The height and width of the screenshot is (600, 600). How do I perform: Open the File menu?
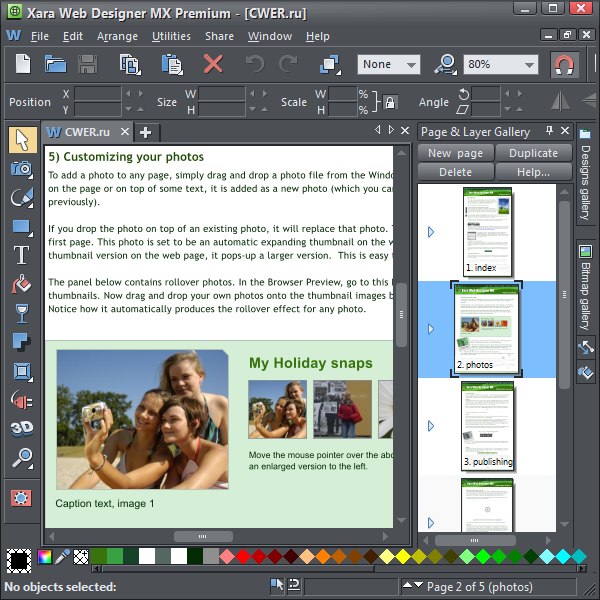click(x=39, y=36)
